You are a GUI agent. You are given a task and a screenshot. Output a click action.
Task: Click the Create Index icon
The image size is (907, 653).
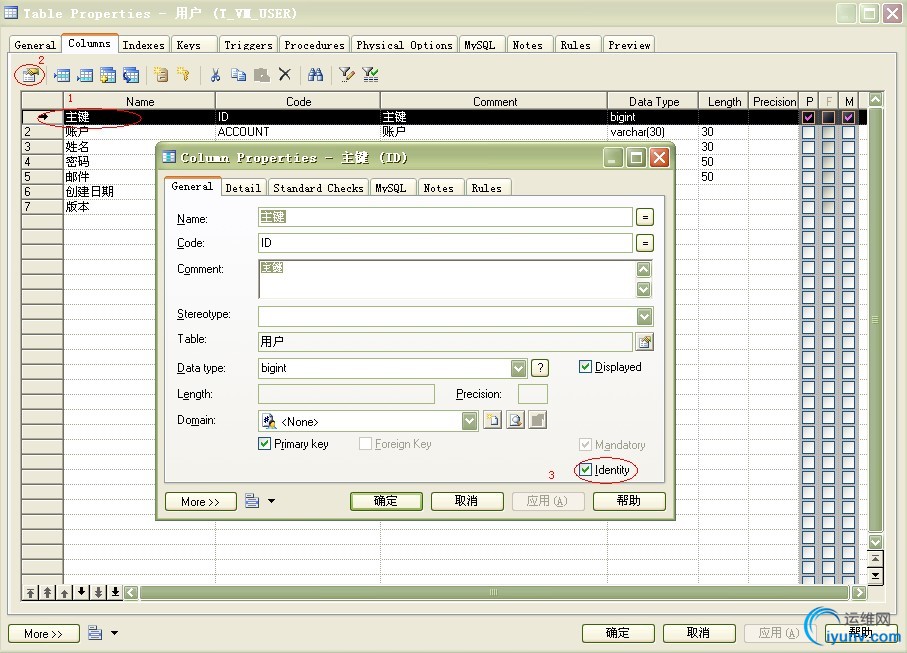pyautogui.click(x=161, y=75)
